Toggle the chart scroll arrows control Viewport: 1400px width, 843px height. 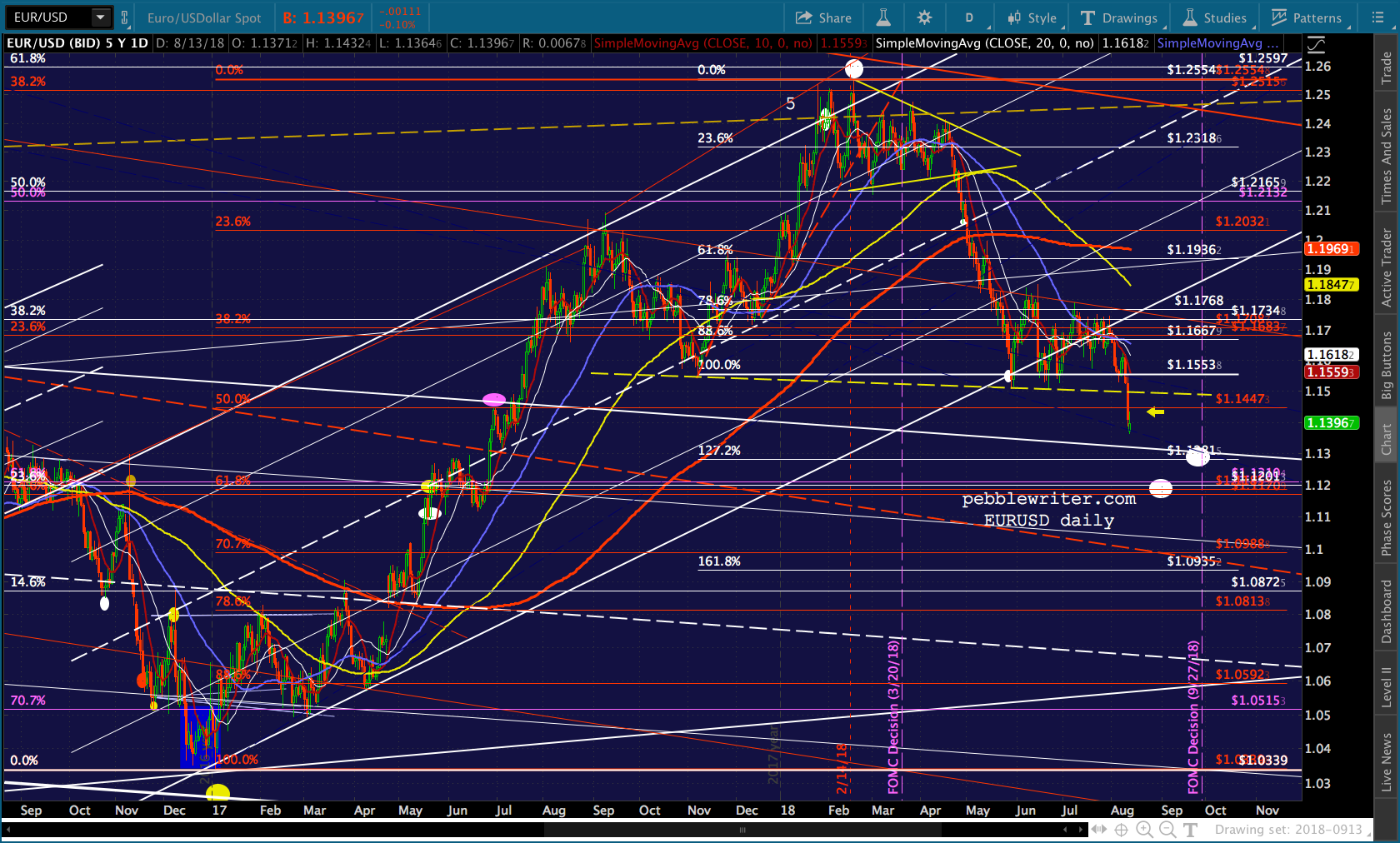(1098, 830)
